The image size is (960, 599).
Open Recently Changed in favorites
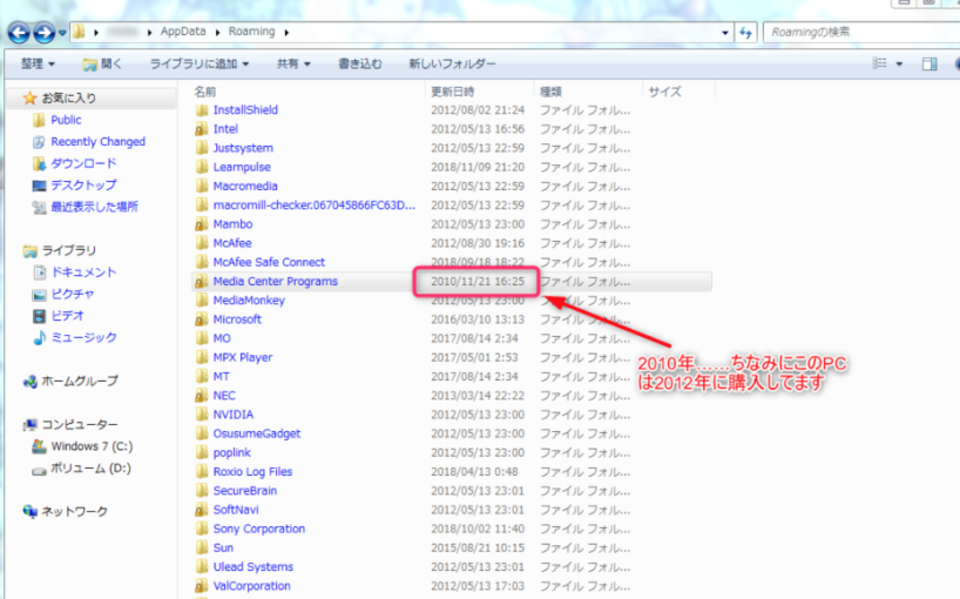[x=98, y=141]
